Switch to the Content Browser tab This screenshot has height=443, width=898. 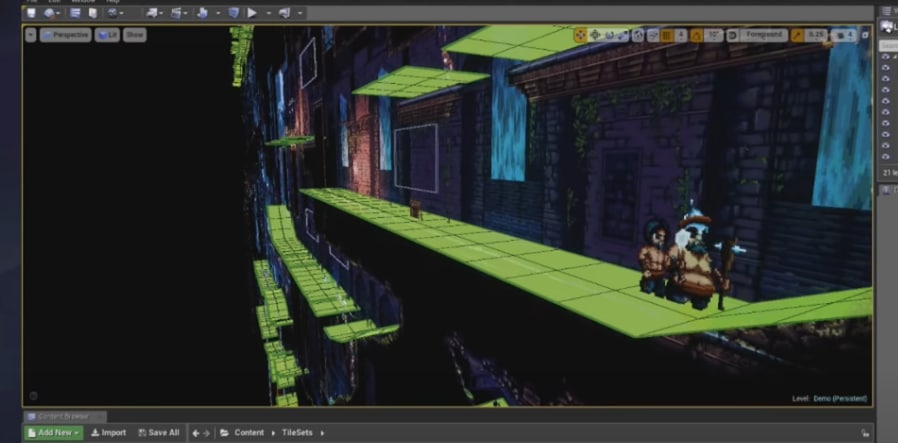[65, 416]
